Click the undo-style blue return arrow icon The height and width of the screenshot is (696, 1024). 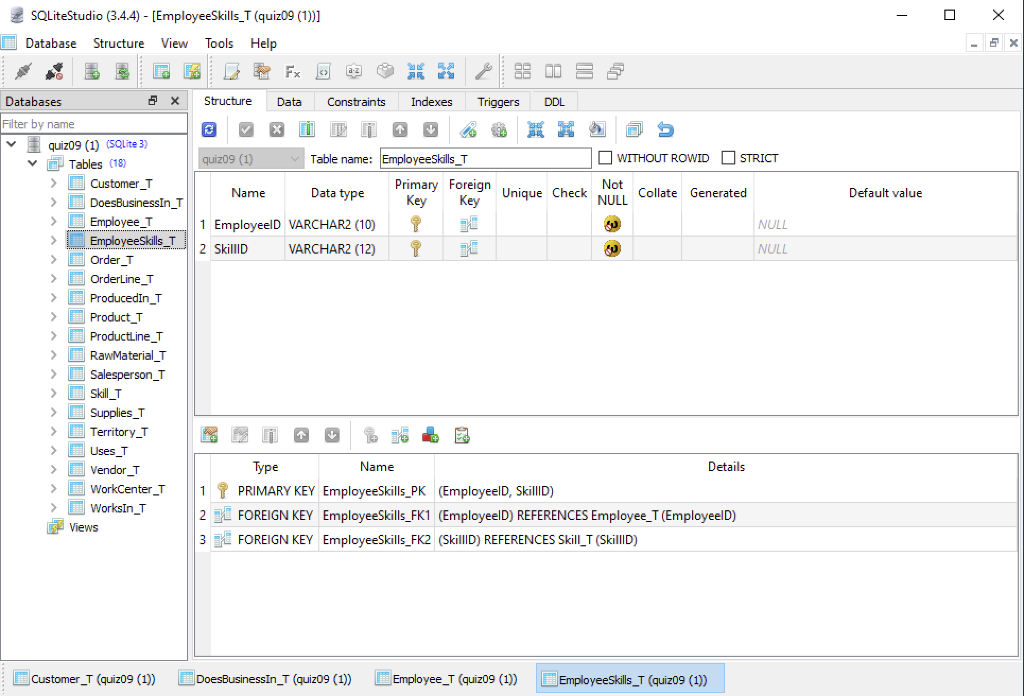click(x=665, y=129)
